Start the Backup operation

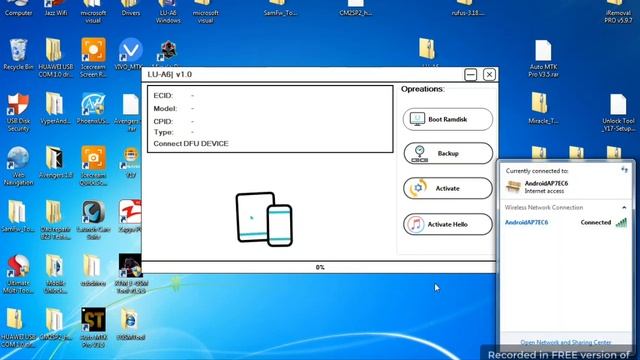tap(448, 153)
